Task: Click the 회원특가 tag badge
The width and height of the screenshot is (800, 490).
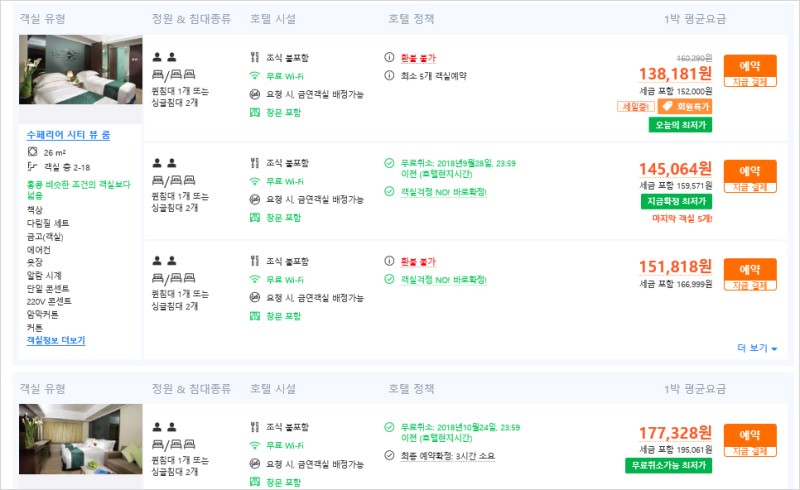Action: pyautogui.click(x=685, y=106)
